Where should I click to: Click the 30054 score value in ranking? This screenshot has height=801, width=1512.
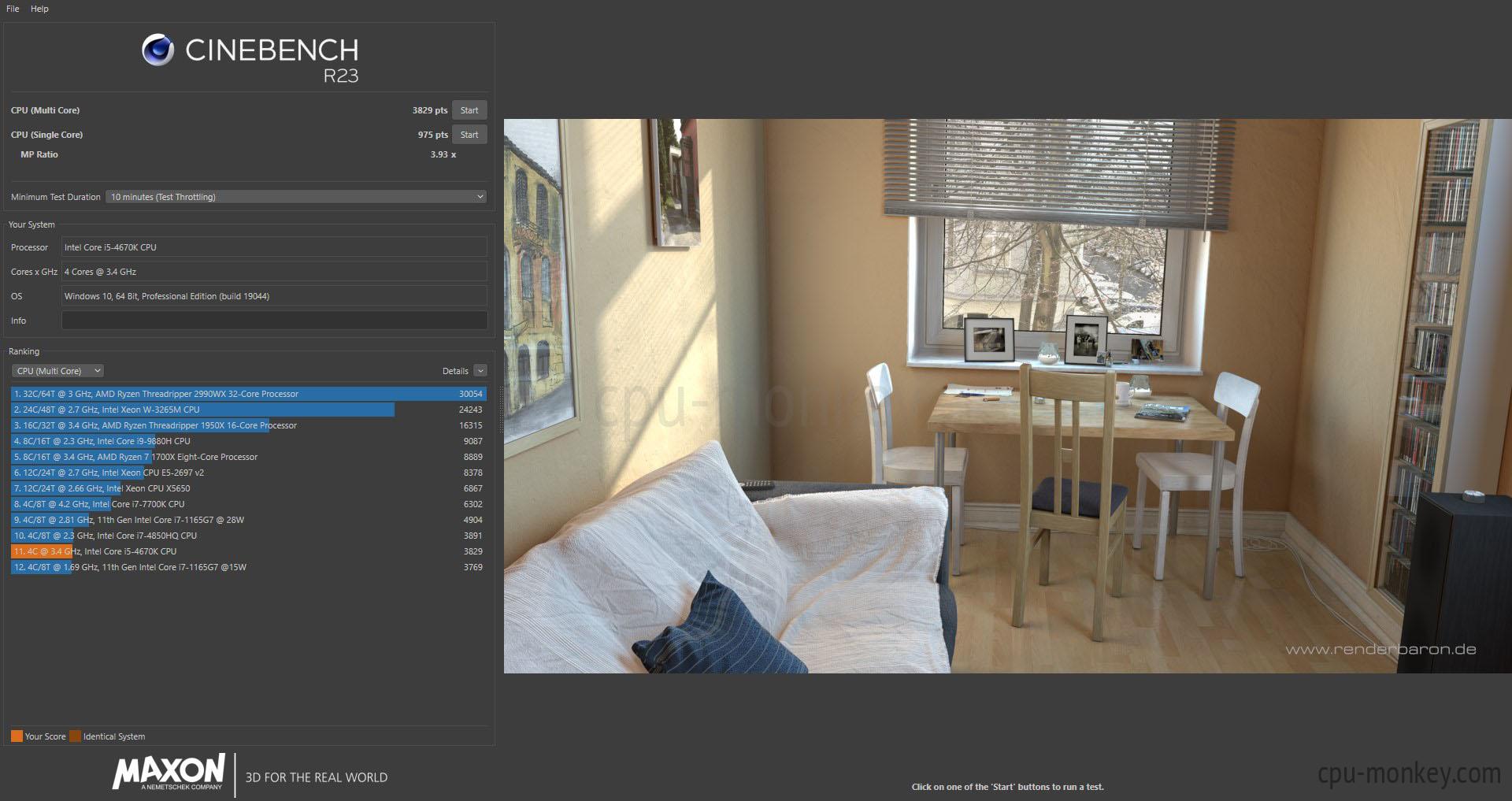click(x=471, y=394)
